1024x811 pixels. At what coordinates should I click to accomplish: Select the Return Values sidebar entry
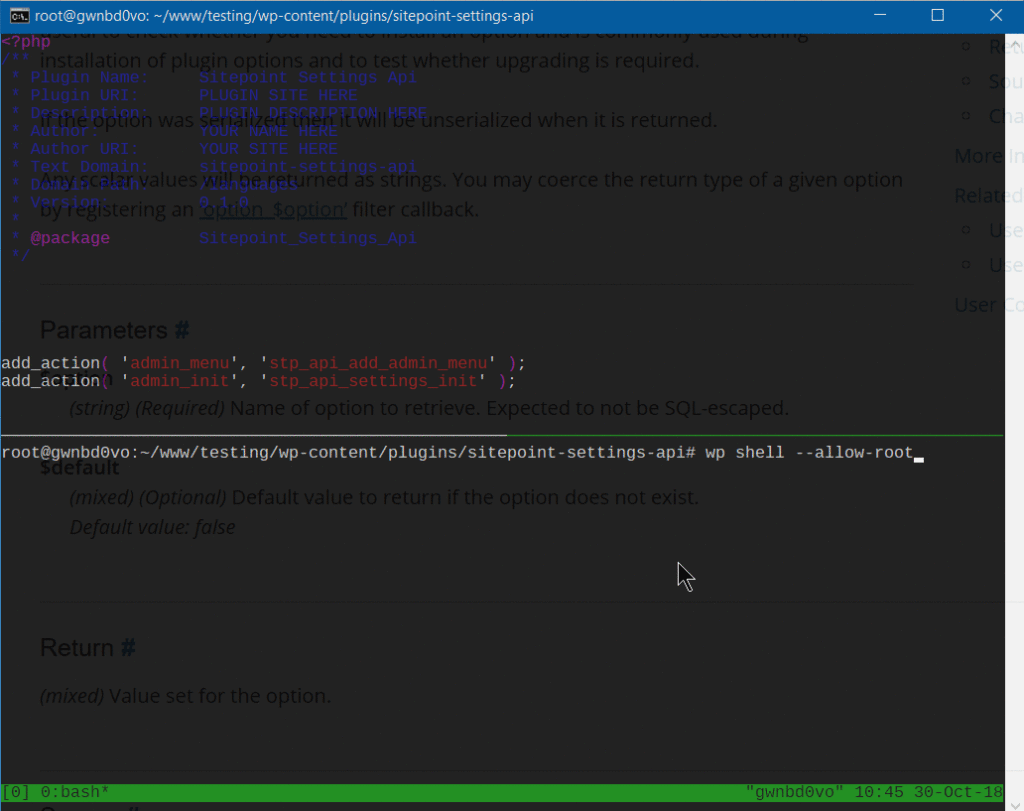[1005, 45]
